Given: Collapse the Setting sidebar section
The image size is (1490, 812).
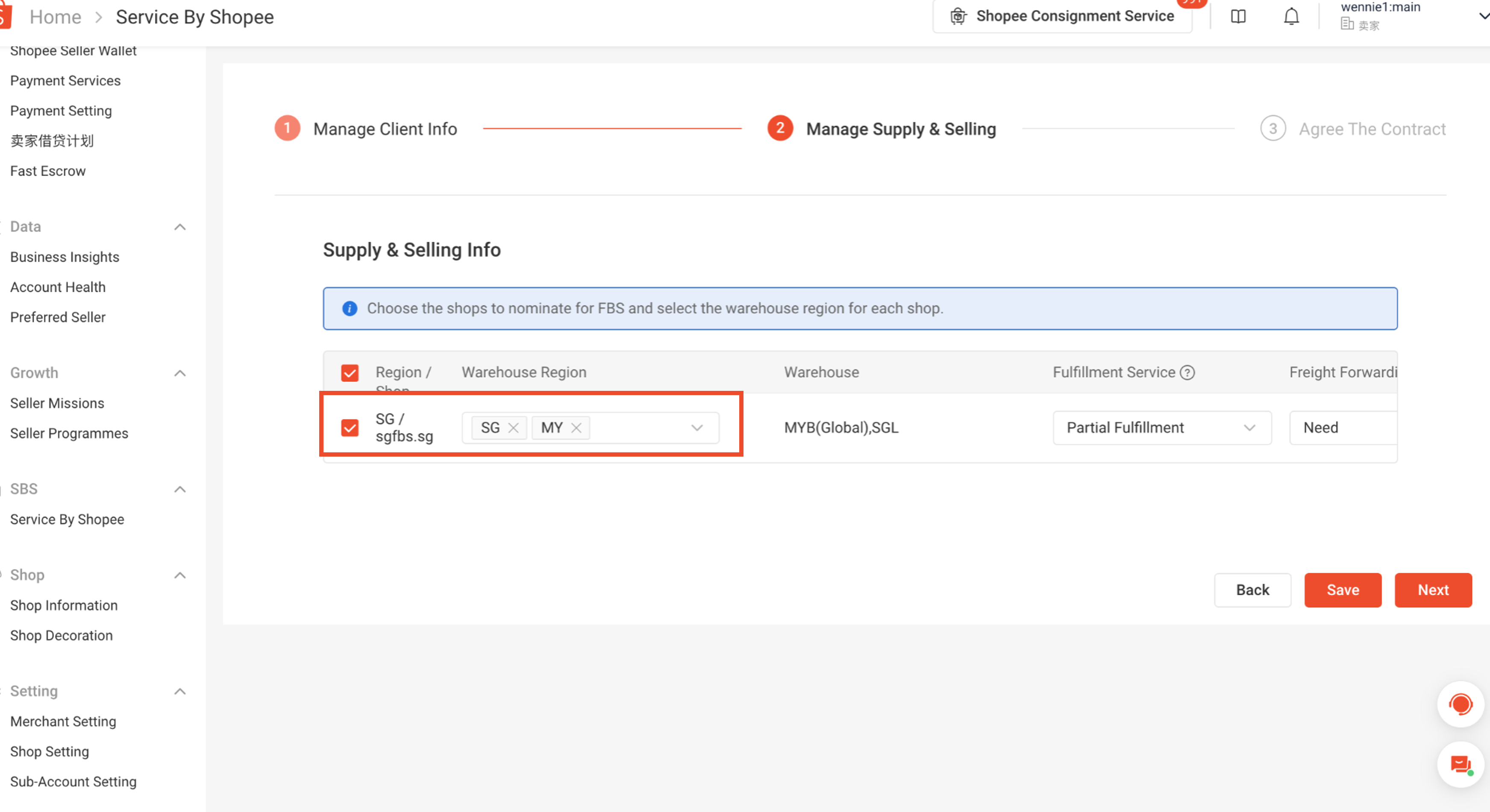Looking at the screenshot, I should tap(180, 691).
